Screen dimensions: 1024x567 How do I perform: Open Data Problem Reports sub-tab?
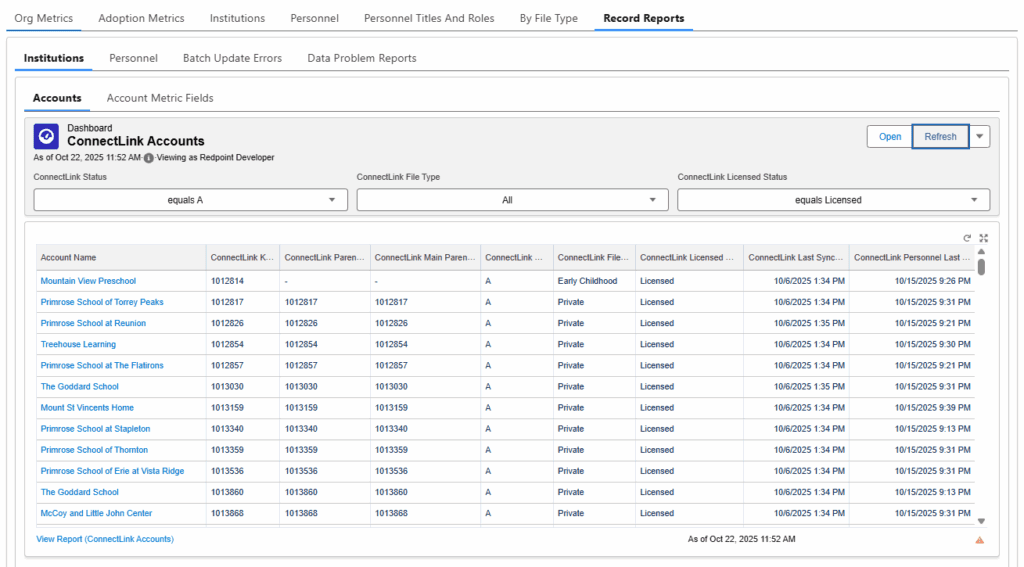coord(362,58)
